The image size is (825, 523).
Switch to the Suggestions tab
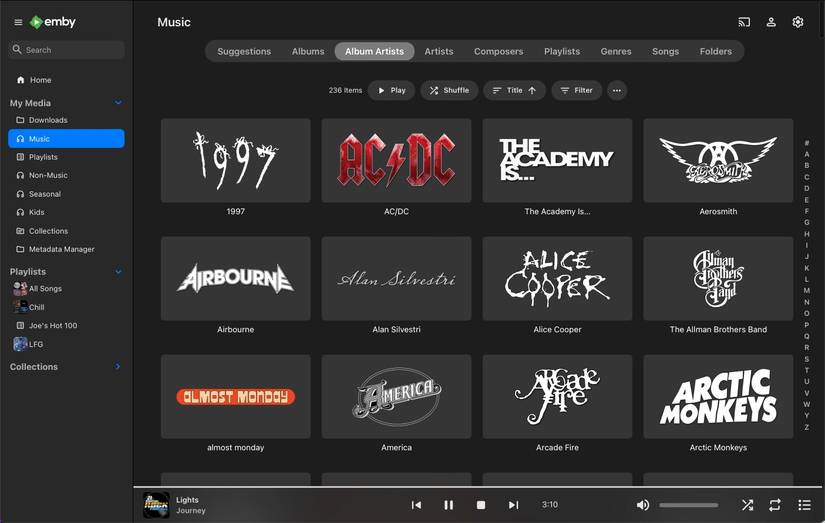pos(244,52)
